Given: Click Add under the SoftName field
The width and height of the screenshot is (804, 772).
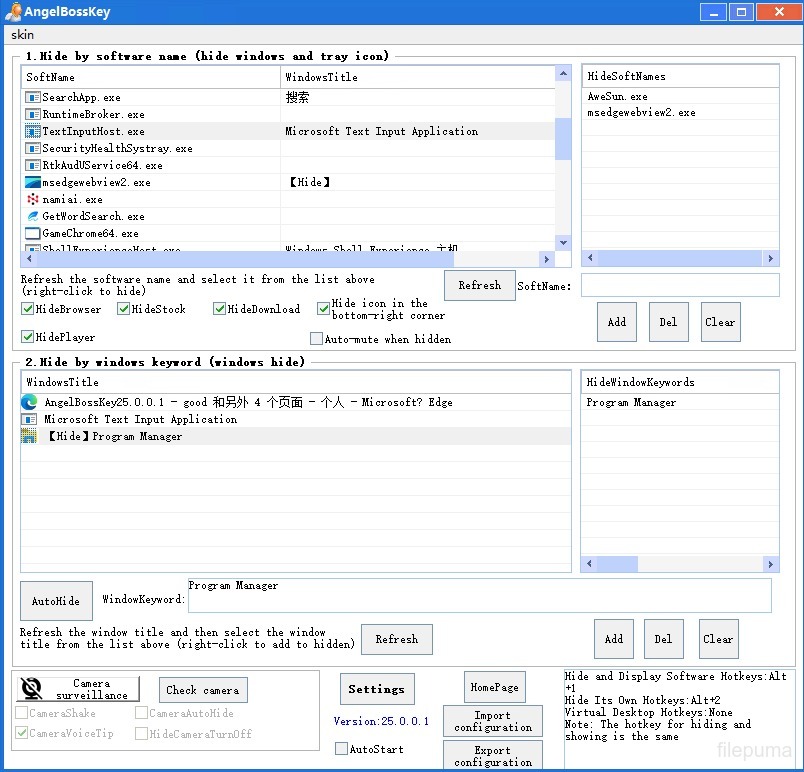Looking at the screenshot, I should [617, 322].
